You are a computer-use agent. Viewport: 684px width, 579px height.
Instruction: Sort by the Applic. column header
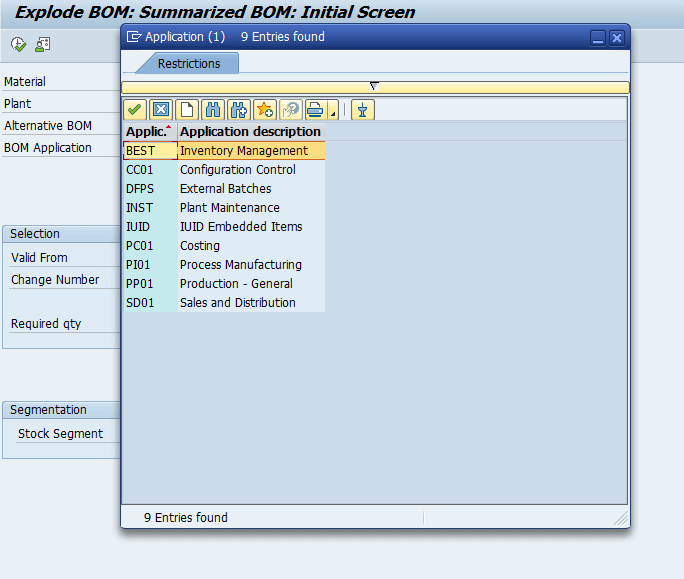point(150,131)
